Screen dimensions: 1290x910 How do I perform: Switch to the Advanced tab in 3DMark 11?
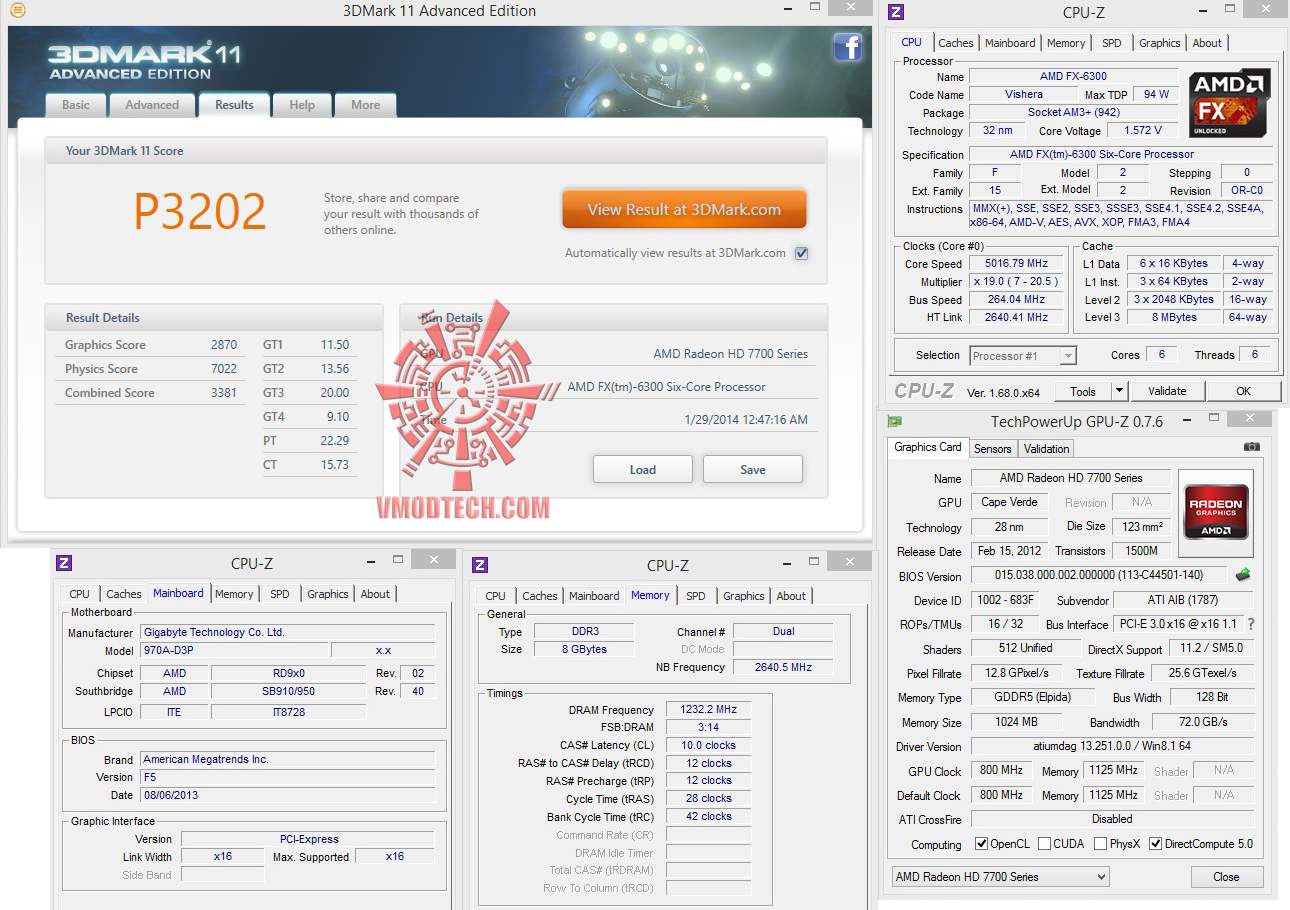pos(152,105)
